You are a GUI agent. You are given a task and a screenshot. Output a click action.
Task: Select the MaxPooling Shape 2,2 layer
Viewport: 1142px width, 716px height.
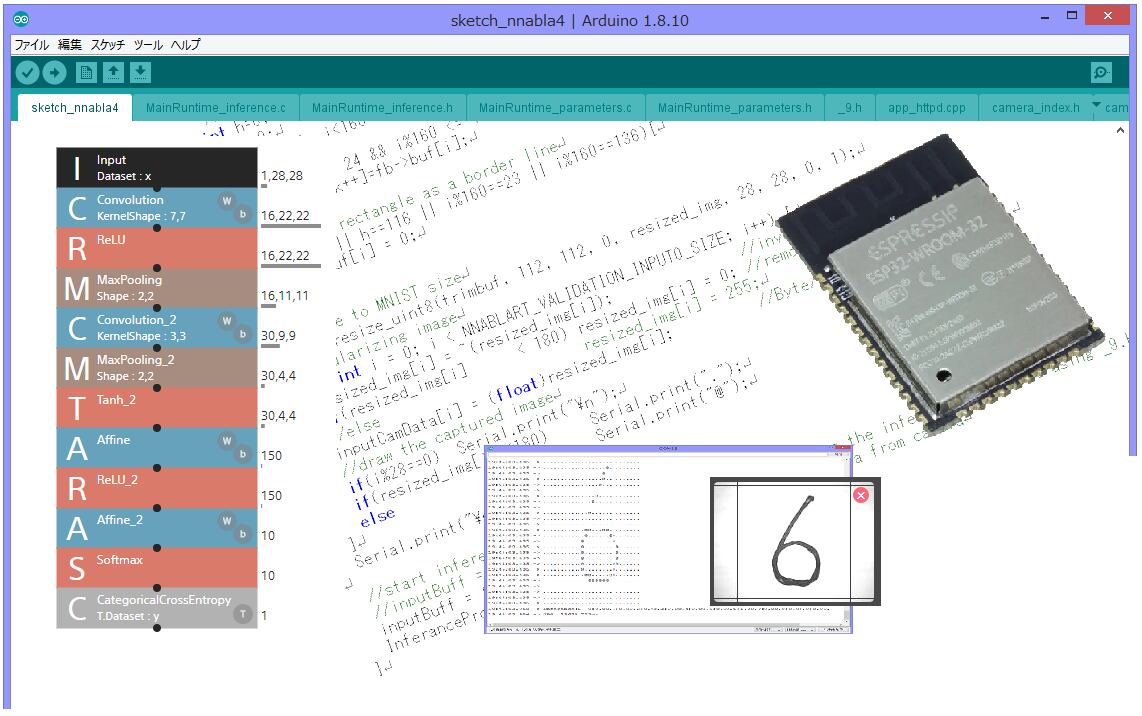(x=157, y=288)
